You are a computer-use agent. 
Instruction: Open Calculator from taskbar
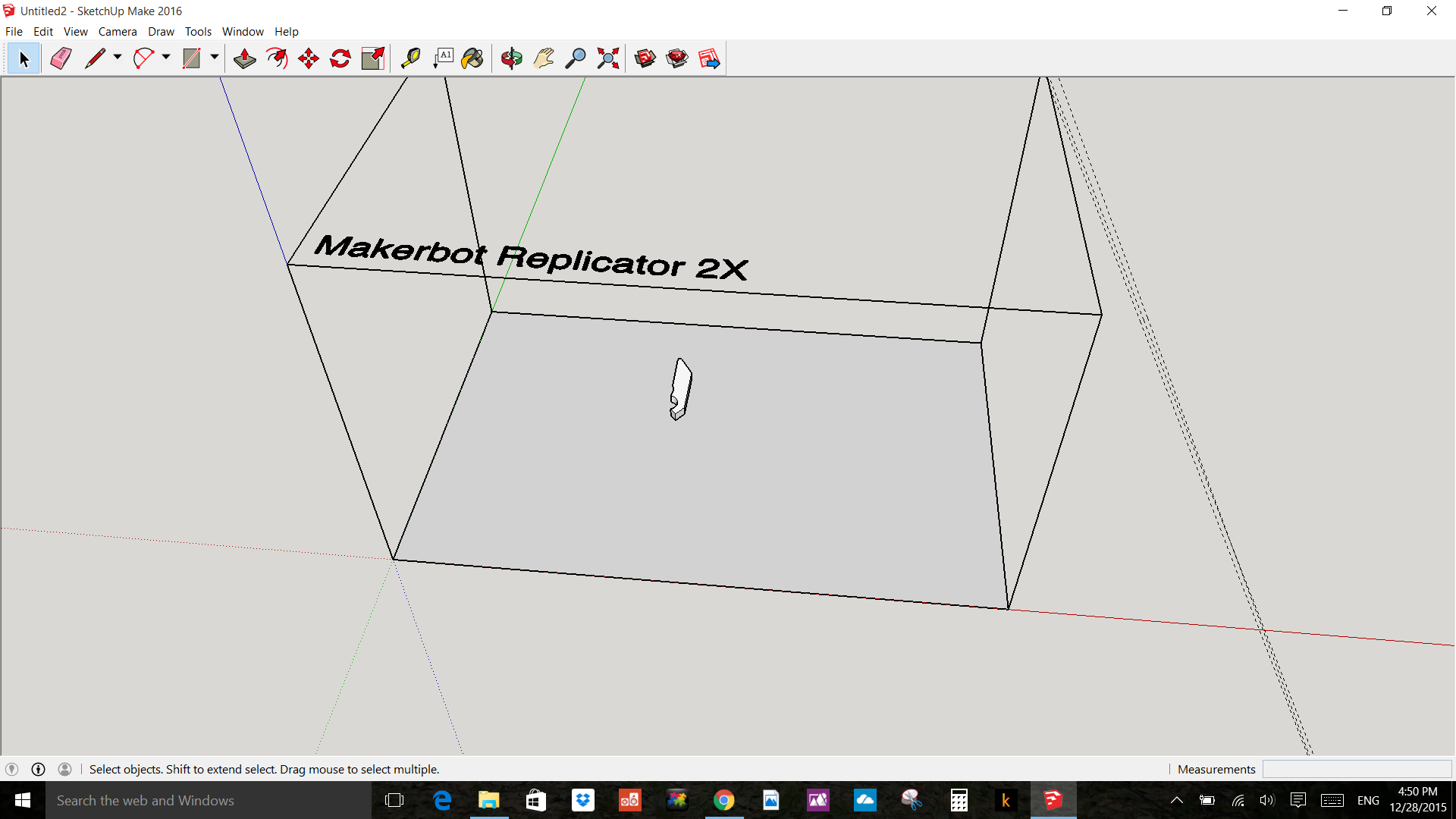(x=959, y=800)
